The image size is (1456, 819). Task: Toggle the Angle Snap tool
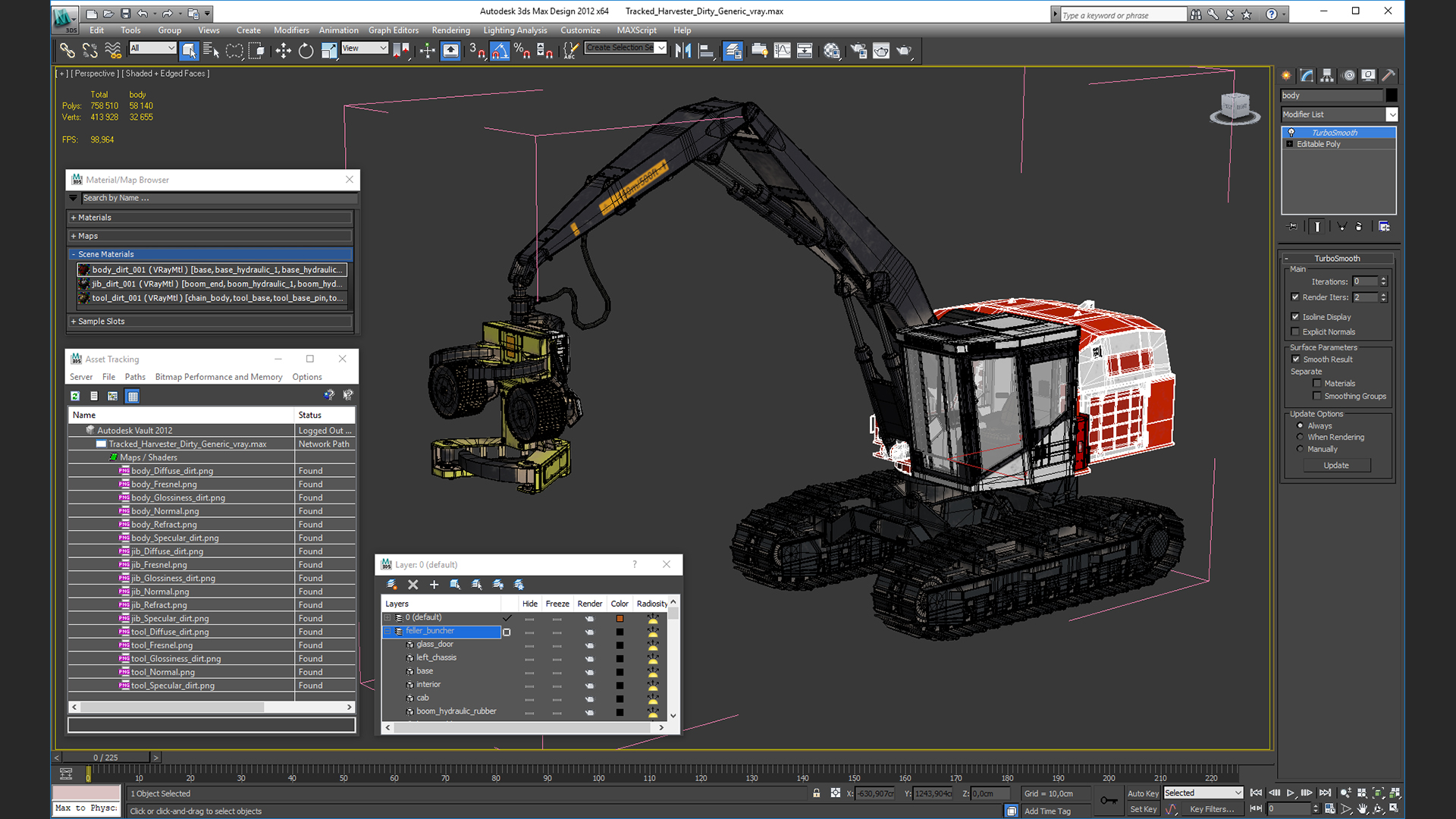(x=500, y=50)
